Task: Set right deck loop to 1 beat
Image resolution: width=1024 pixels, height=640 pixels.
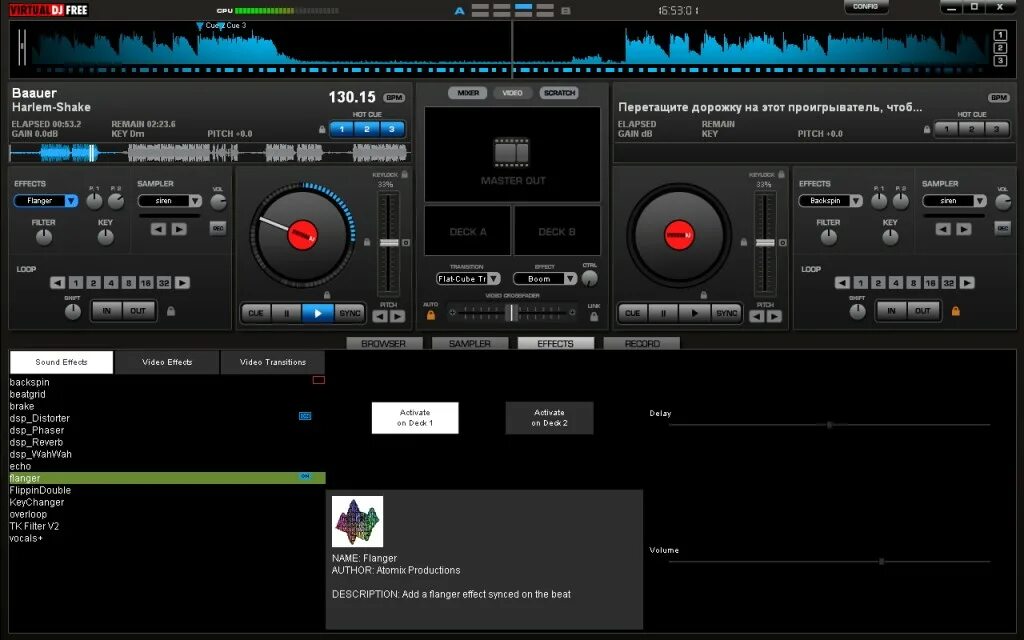Action: tap(861, 283)
